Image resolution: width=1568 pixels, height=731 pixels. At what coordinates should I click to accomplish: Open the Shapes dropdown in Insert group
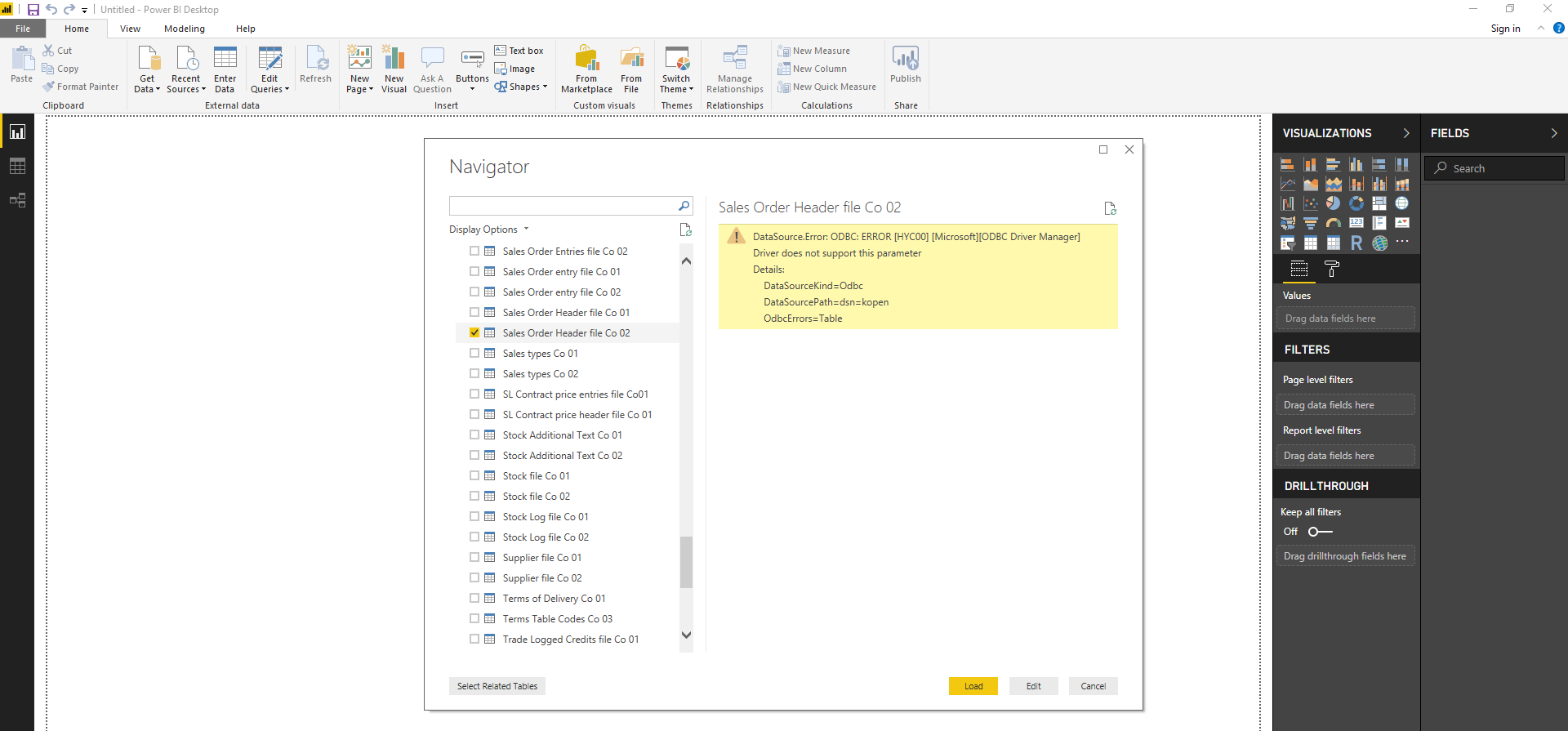pos(521,87)
